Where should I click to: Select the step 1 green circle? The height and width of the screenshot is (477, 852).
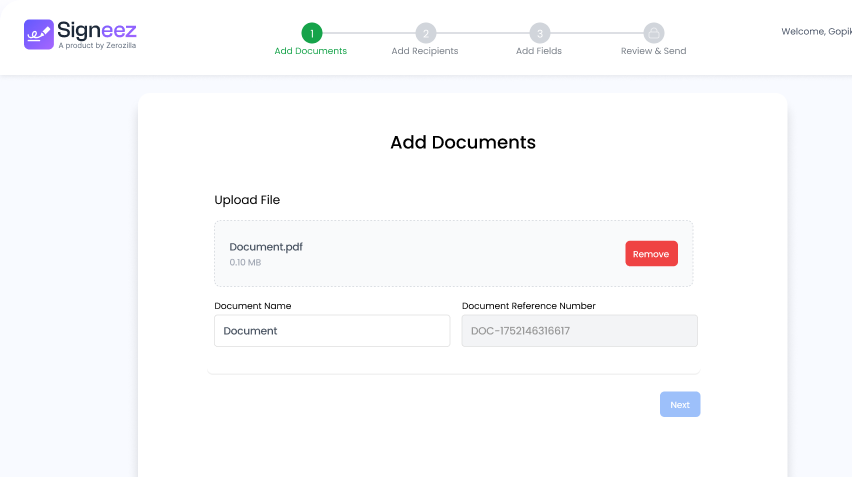click(x=311, y=33)
